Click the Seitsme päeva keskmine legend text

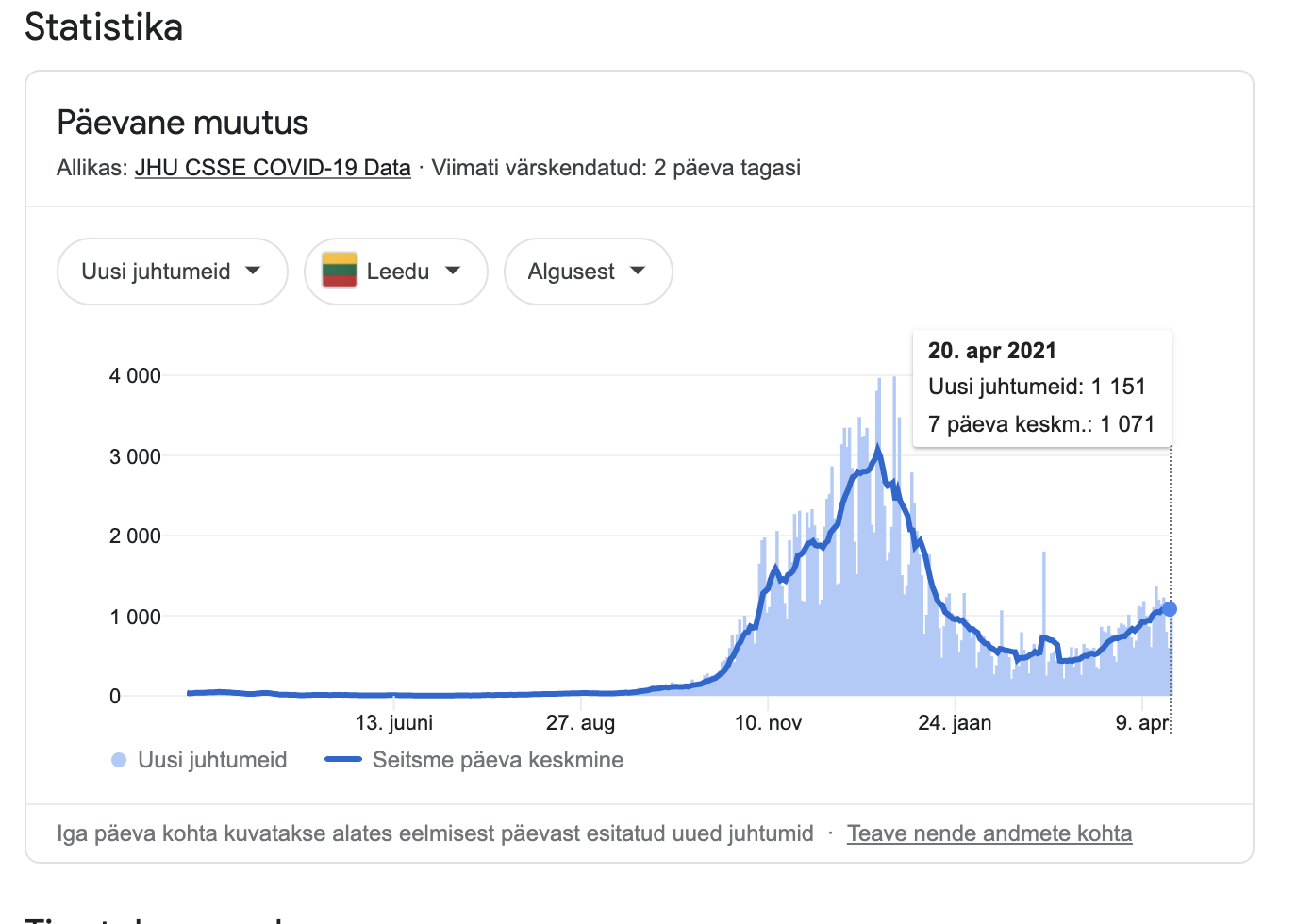point(497,760)
